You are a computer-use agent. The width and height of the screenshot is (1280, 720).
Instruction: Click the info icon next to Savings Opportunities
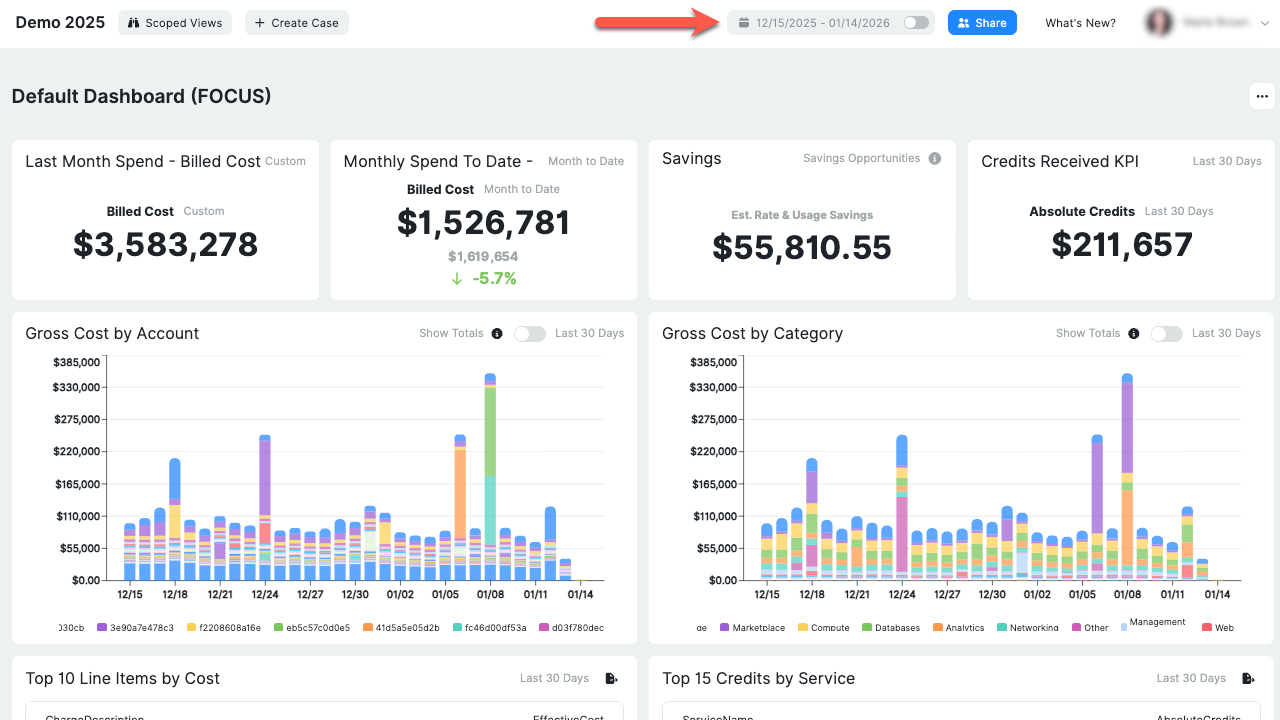pyautogui.click(x=935, y=159)
